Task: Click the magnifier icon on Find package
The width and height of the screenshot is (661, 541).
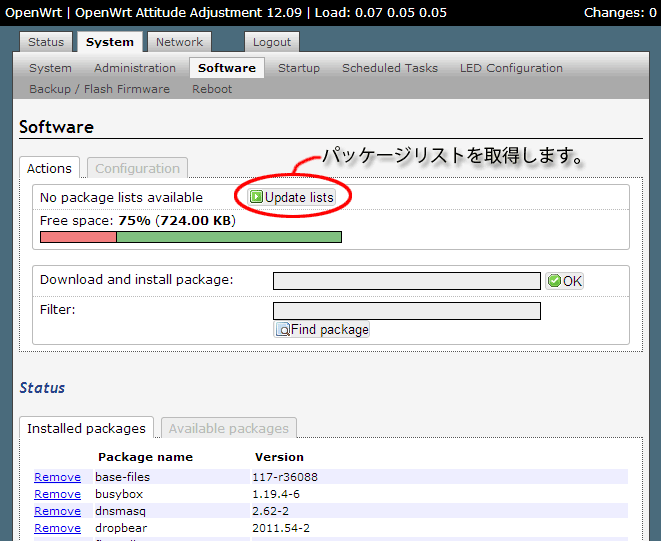Action: [x=283, y=329]
